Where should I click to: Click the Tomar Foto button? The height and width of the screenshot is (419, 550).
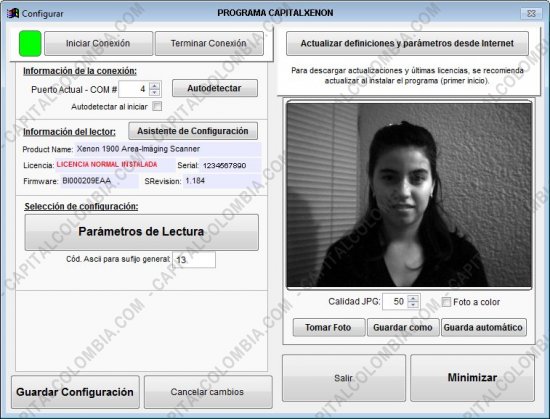point(329,327)
